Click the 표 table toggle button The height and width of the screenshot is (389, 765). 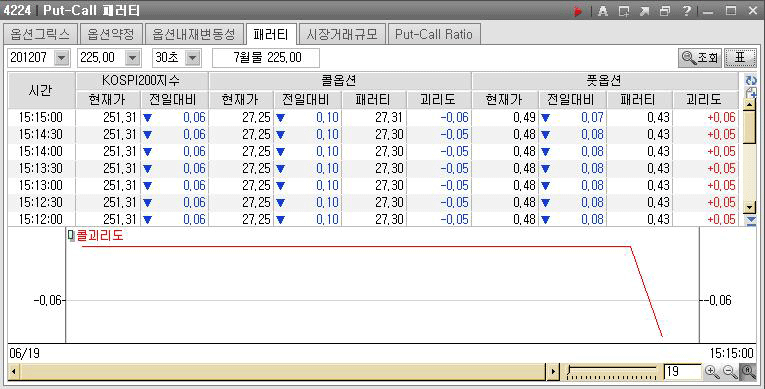coord(740,58)
